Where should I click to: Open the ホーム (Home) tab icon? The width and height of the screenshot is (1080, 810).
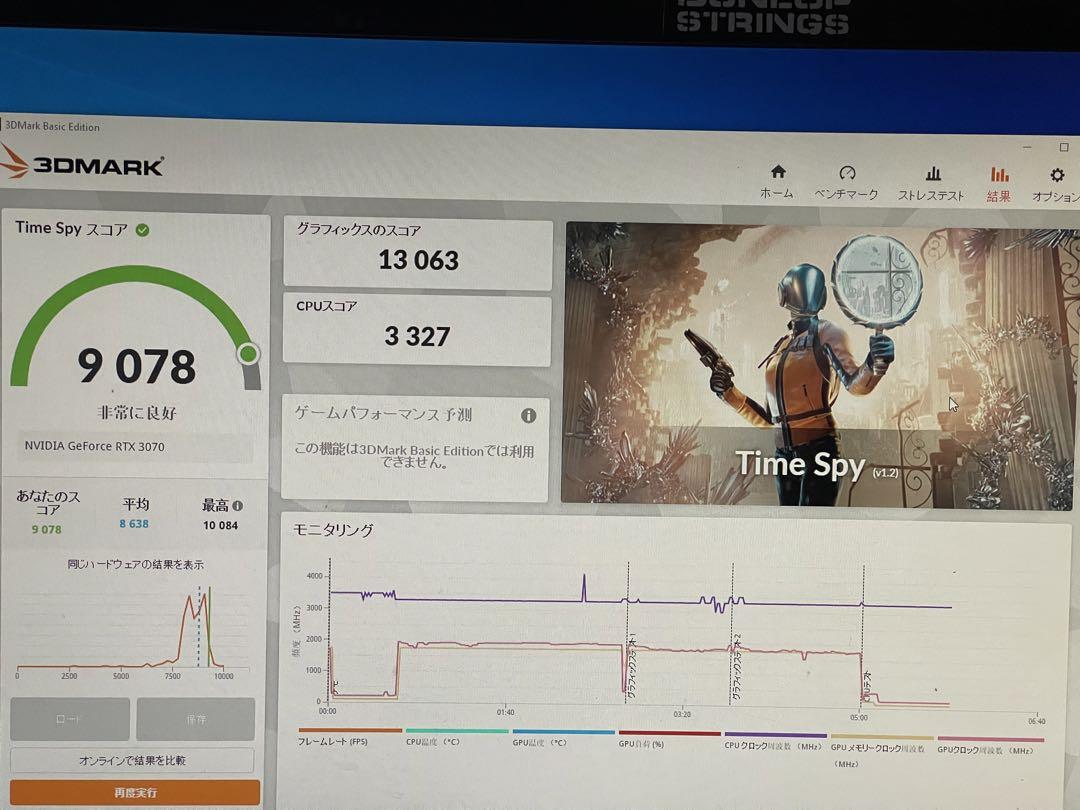[778, 172]
